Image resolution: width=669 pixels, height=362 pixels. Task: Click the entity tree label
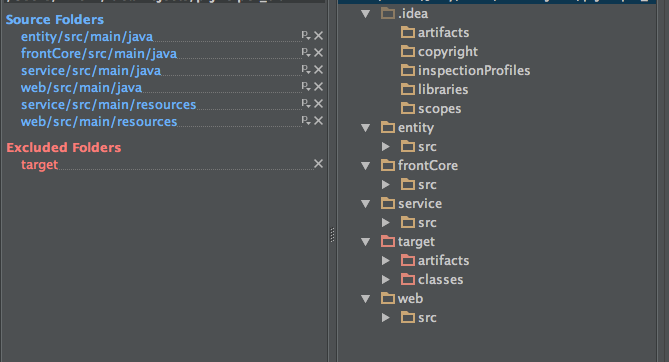click(x=416, y=128)
